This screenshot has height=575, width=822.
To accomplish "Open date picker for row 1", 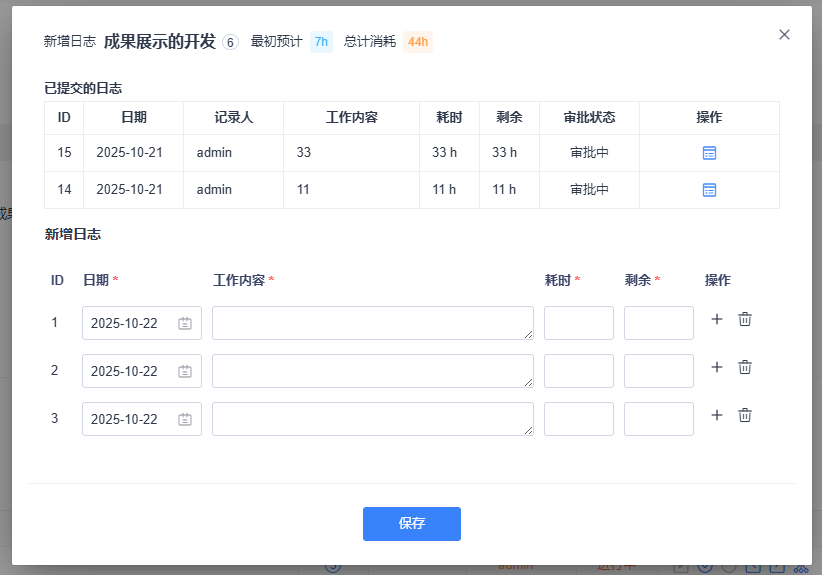I will click(141, 323).
